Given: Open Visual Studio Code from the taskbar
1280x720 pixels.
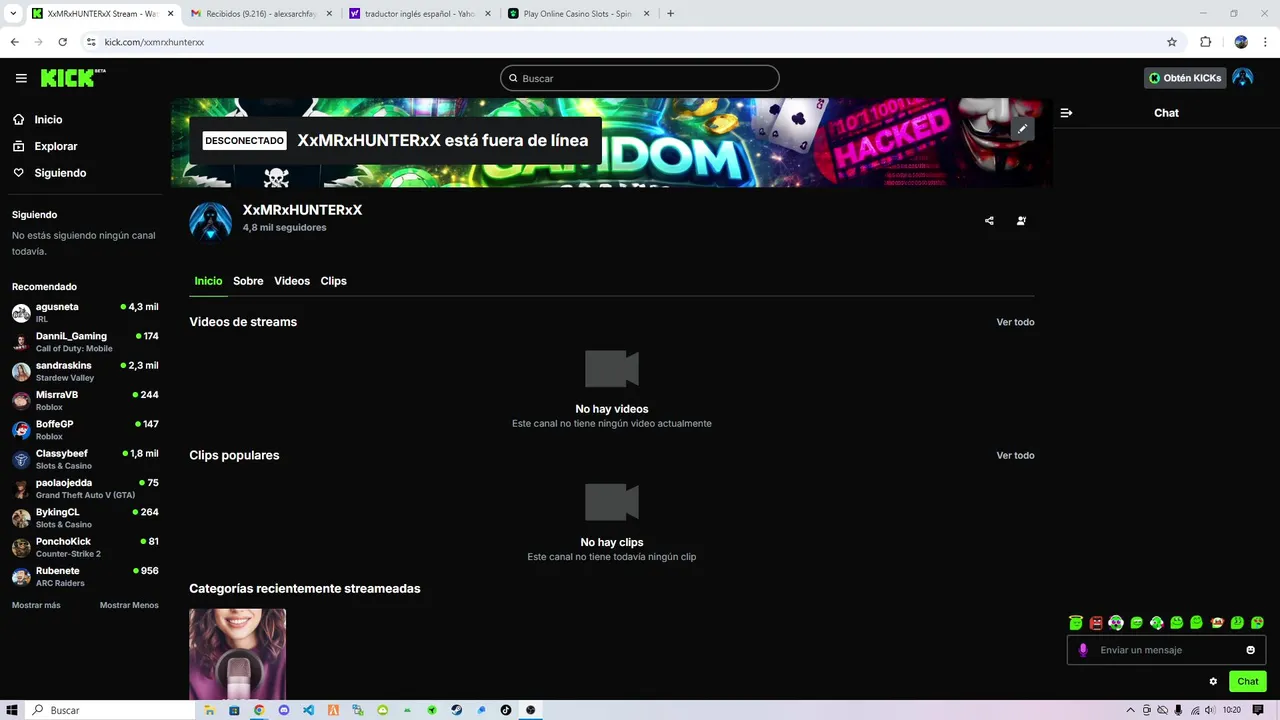Looking at the screenshot, I should point(308,710).
